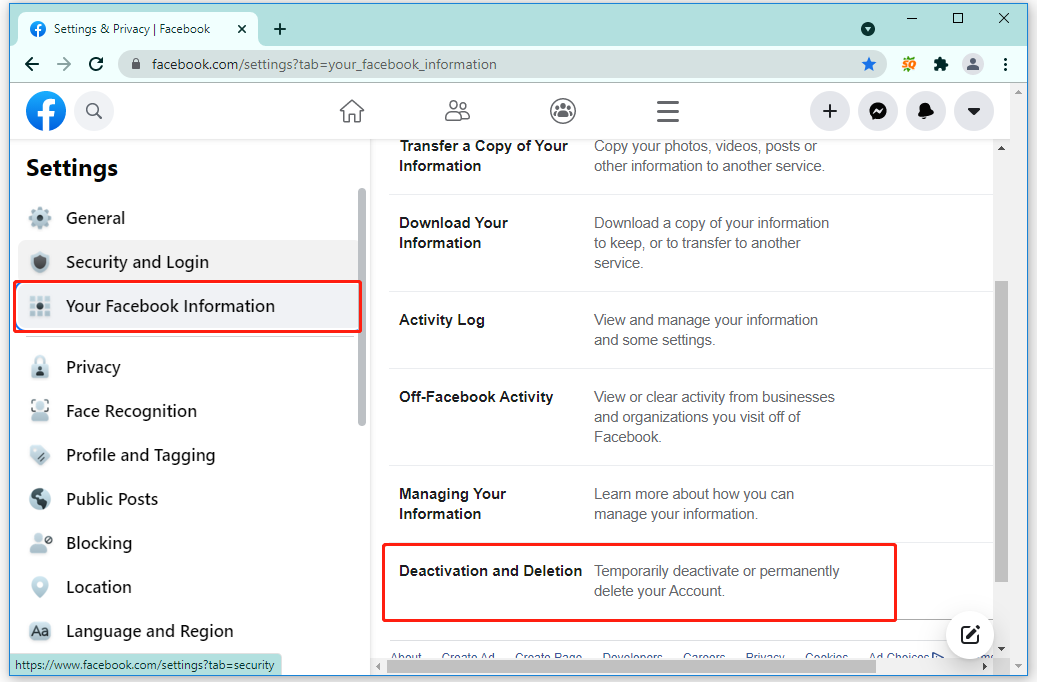Screen dimensions: 1037x682
Task: Open General settings
Action: pos(188,218)
